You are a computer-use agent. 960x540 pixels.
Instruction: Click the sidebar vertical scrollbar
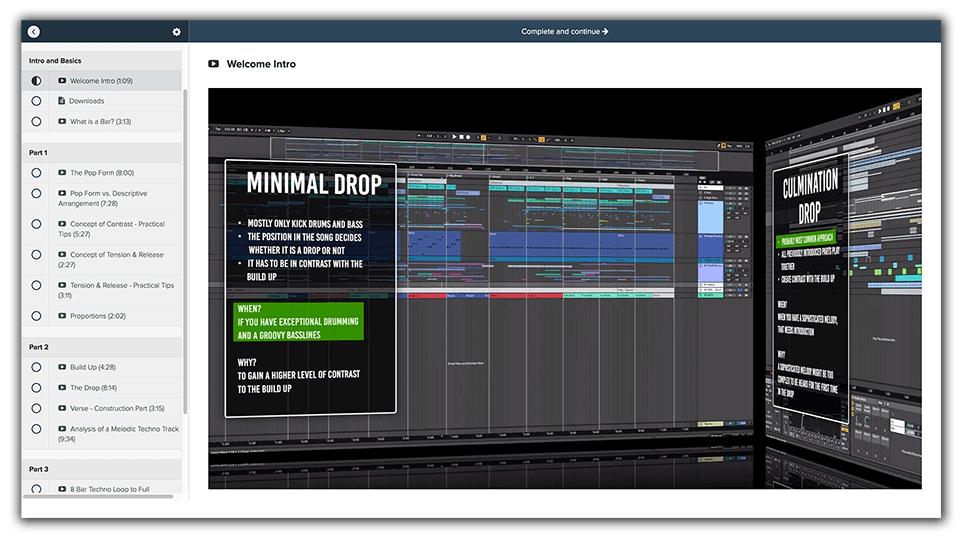click(185, 250)
